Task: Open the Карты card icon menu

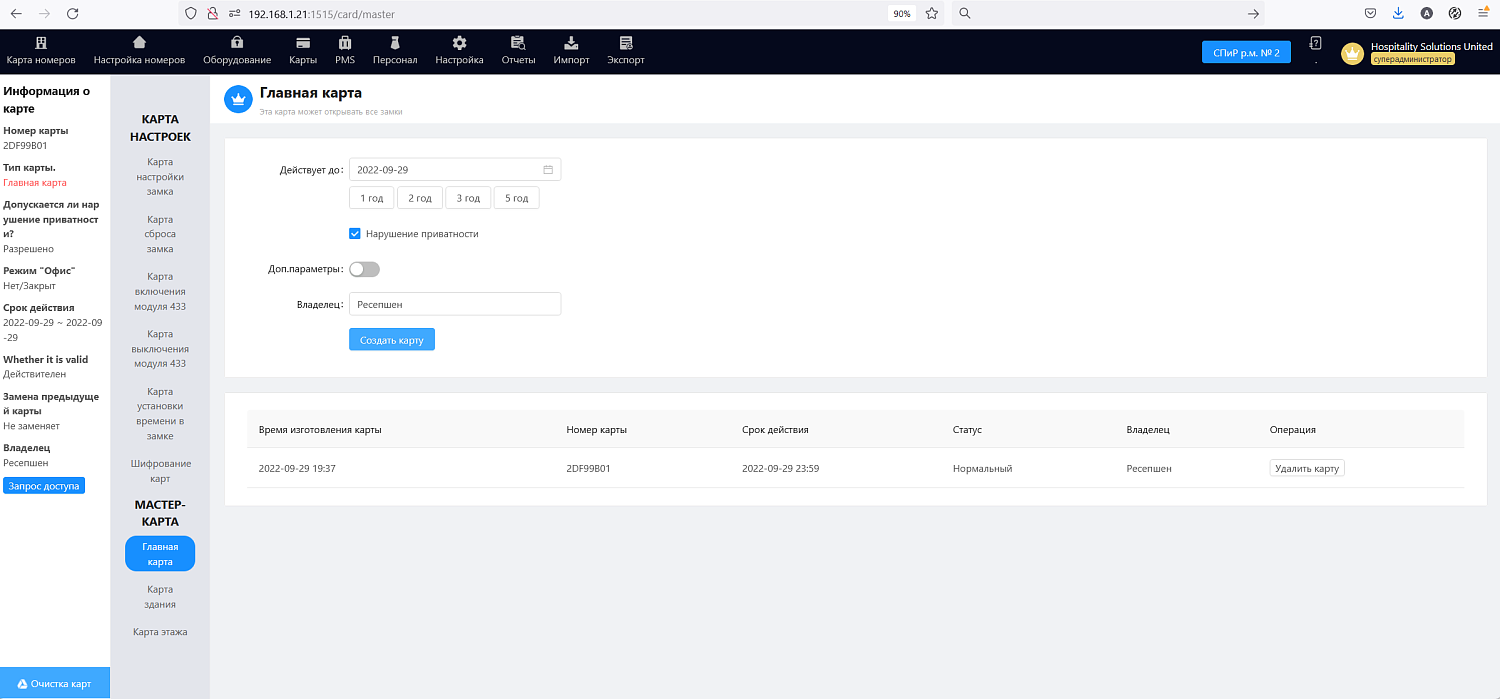Action: tap(302, 43)
